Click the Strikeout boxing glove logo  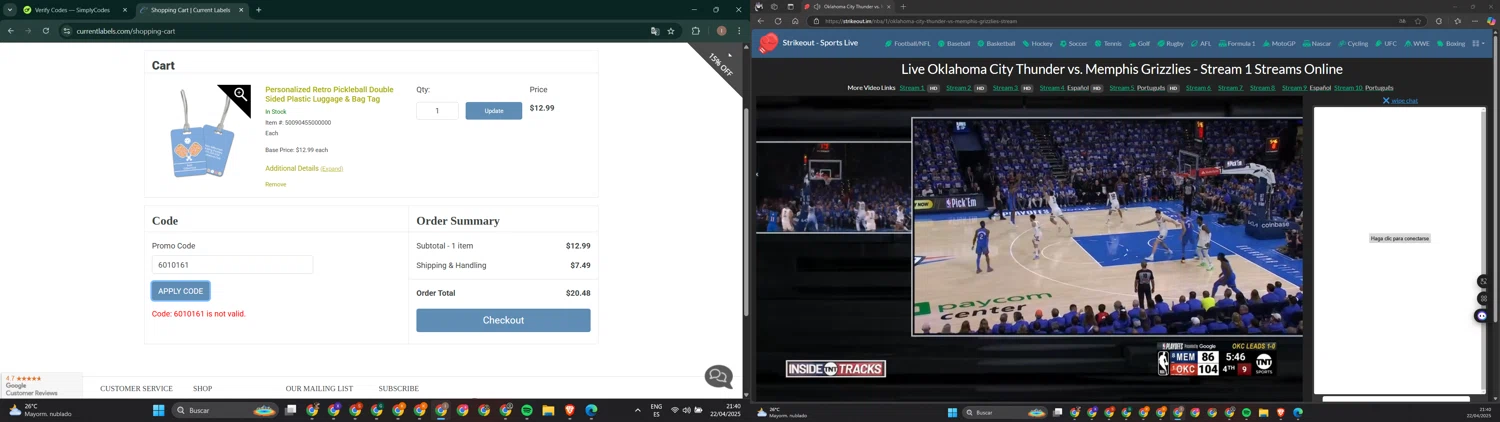768,43
